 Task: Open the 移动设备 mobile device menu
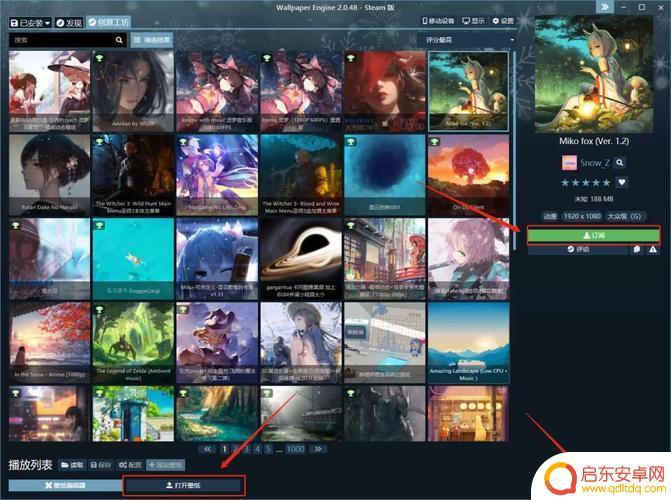(438, 21)
